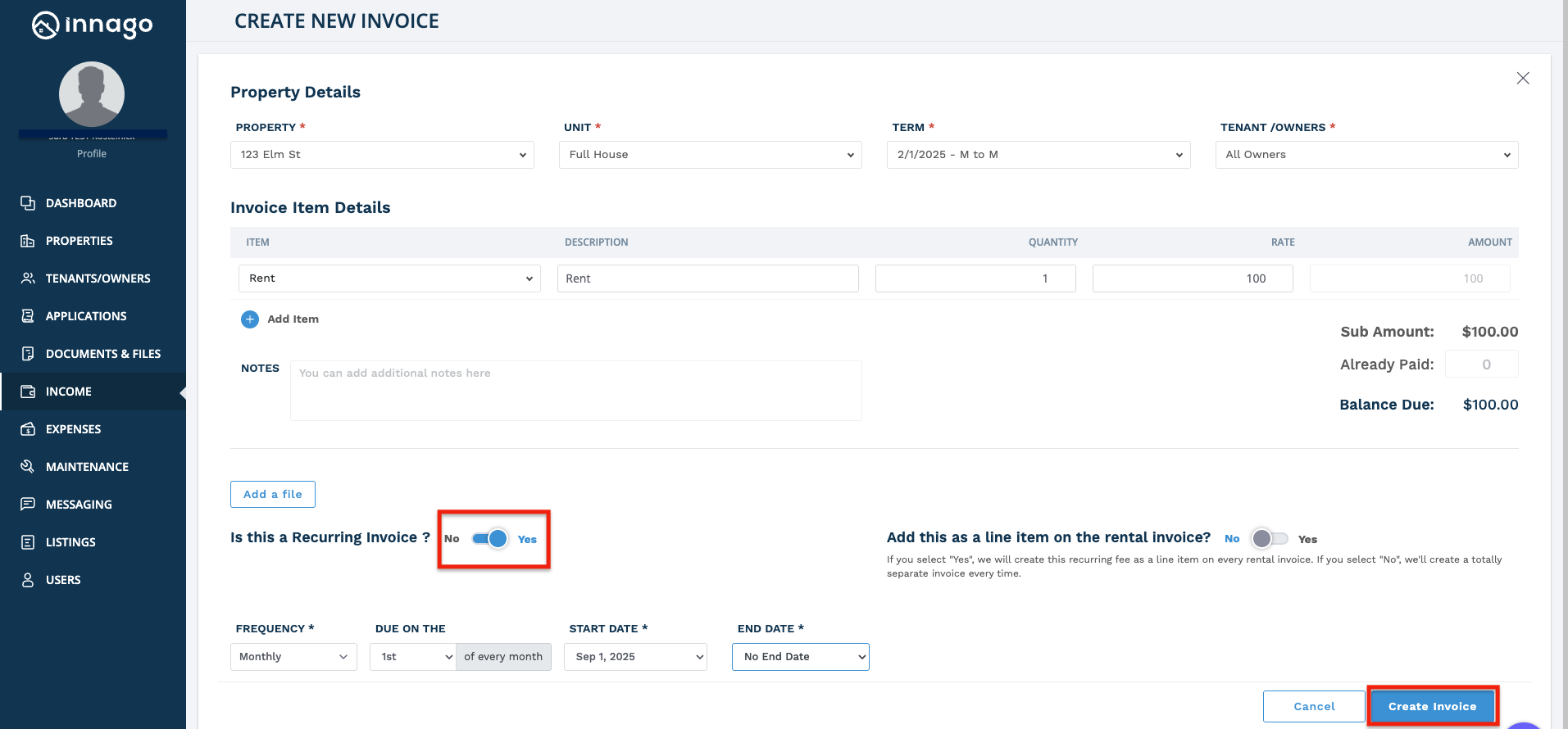Go to Expenses in the sidebar

[x=73, y=429]
